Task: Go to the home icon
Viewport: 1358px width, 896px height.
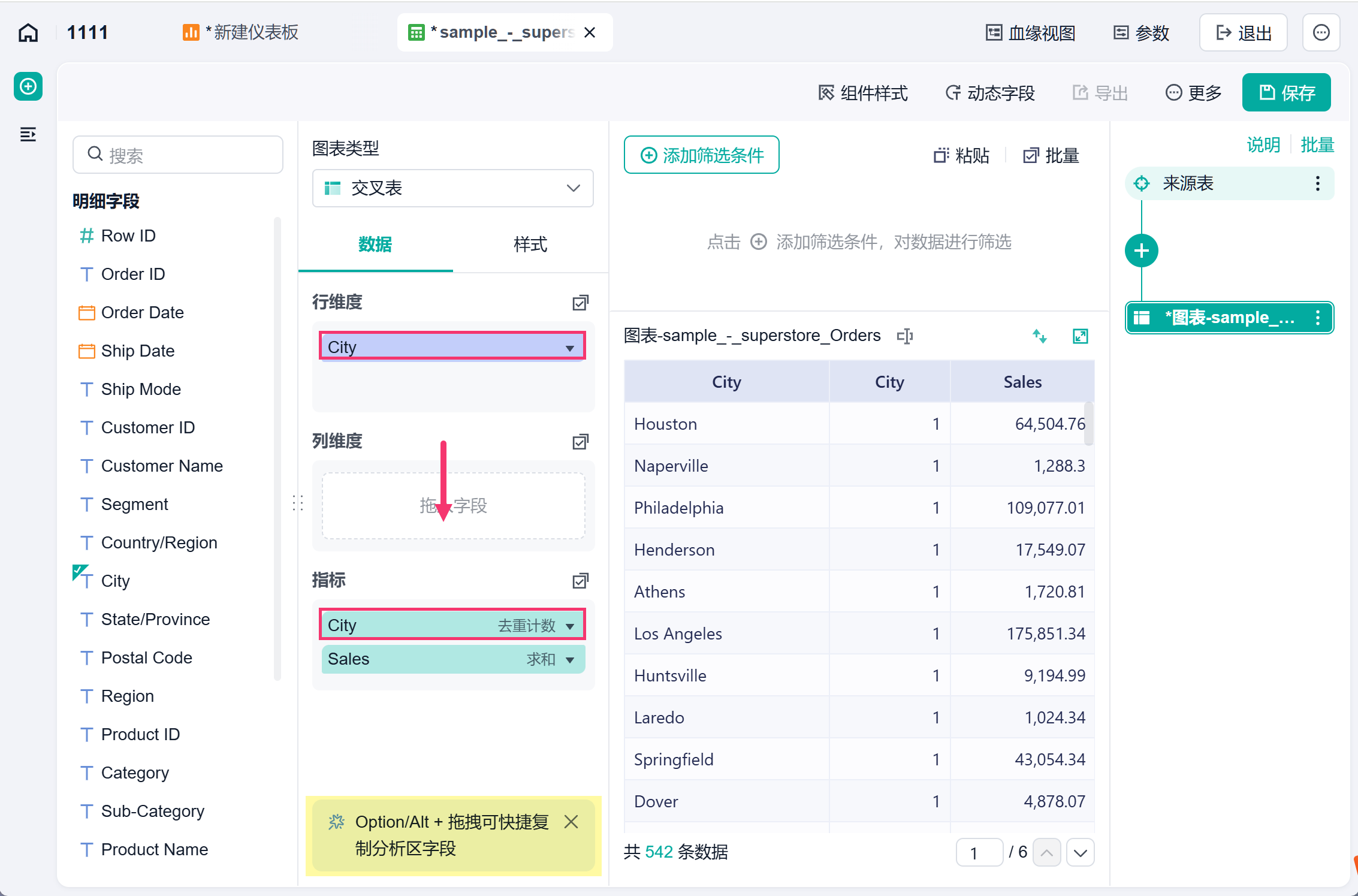Action: coord(28,32)
